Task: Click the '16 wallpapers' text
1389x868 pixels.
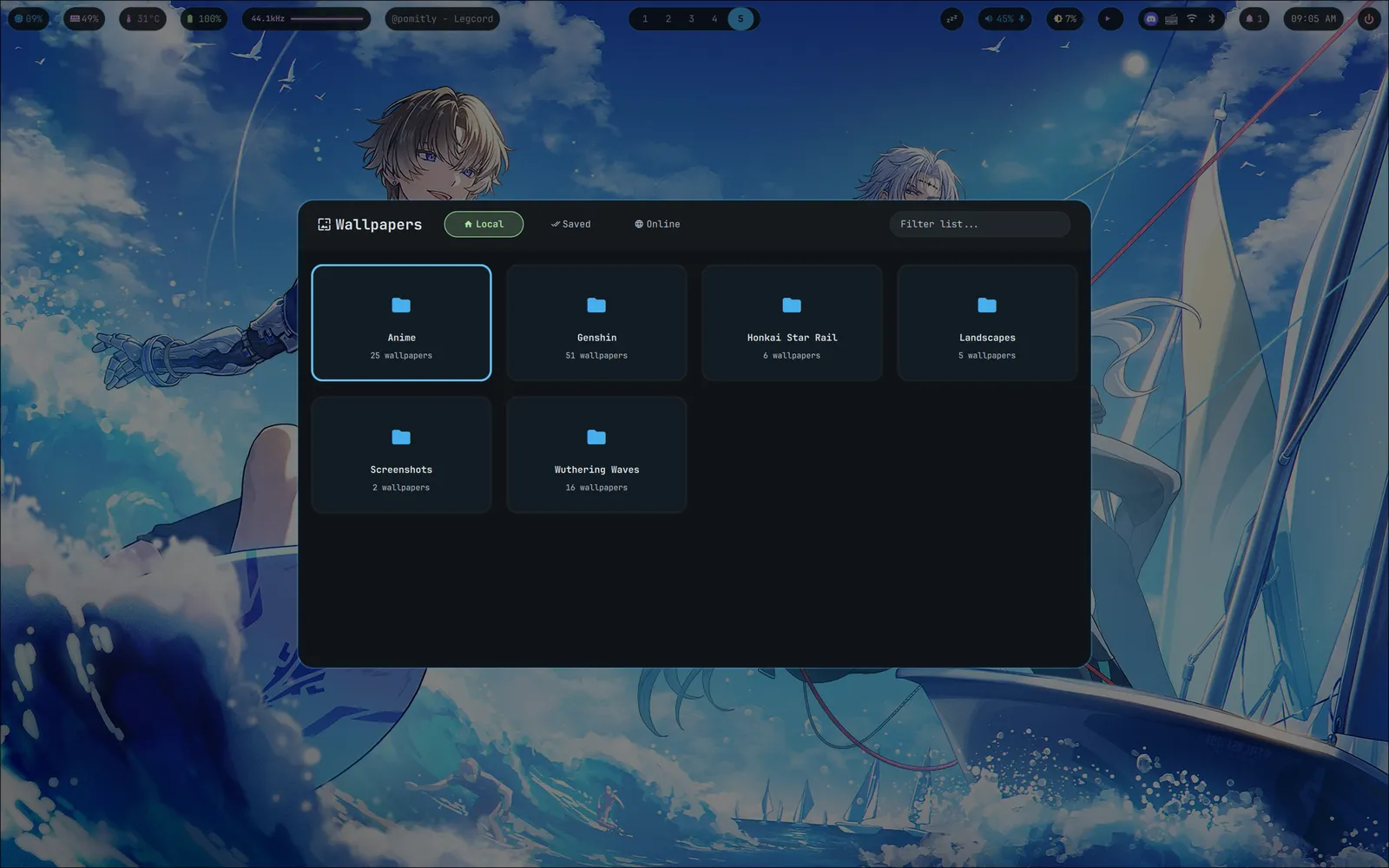Action: pos(596,488)
